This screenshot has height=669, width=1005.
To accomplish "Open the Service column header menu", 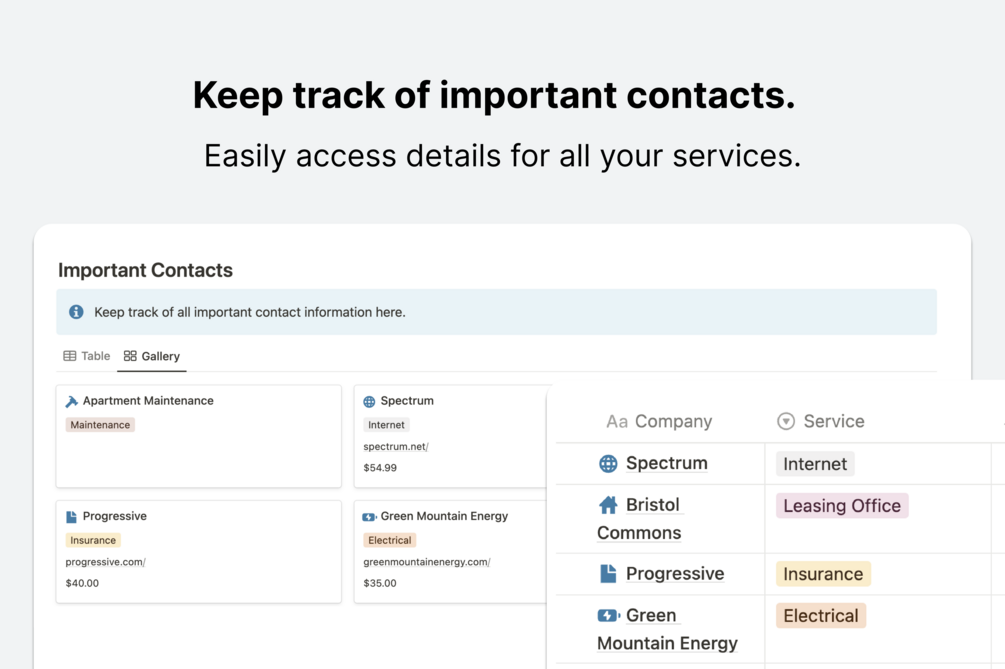I will [821, 421].
